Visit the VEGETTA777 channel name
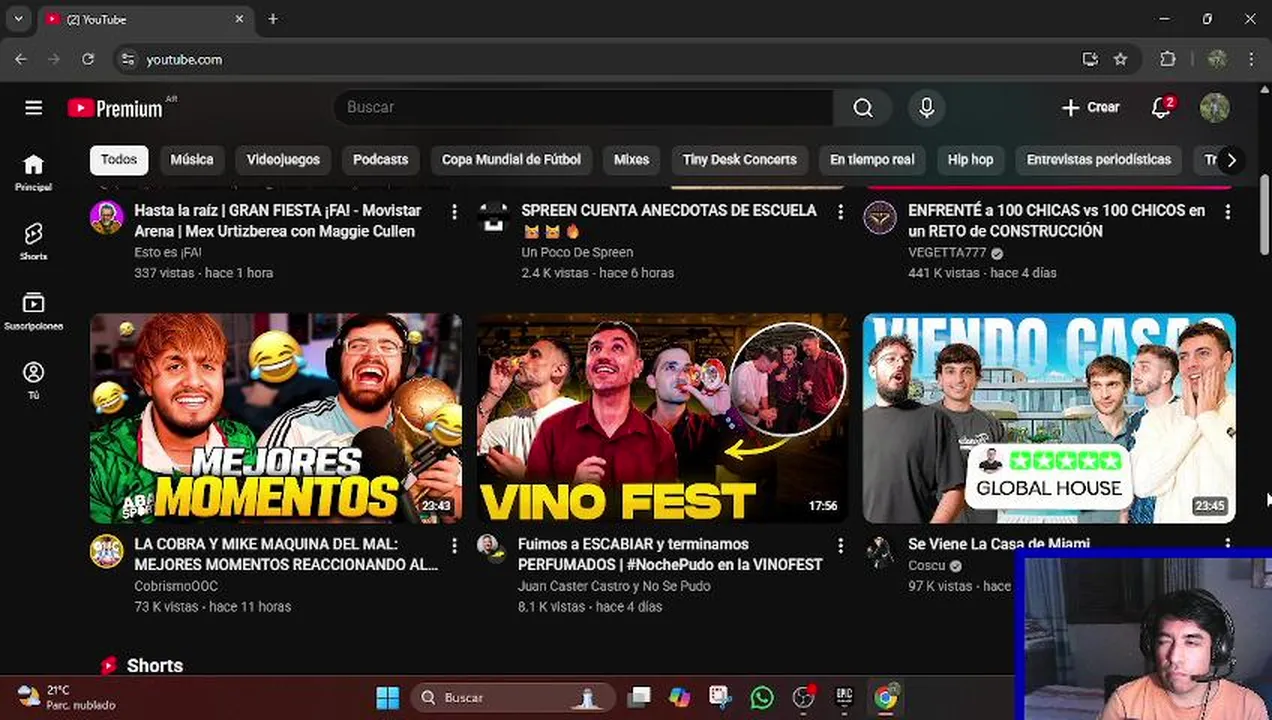Screen dimensions: 1272x720 [x=947, y=252]
